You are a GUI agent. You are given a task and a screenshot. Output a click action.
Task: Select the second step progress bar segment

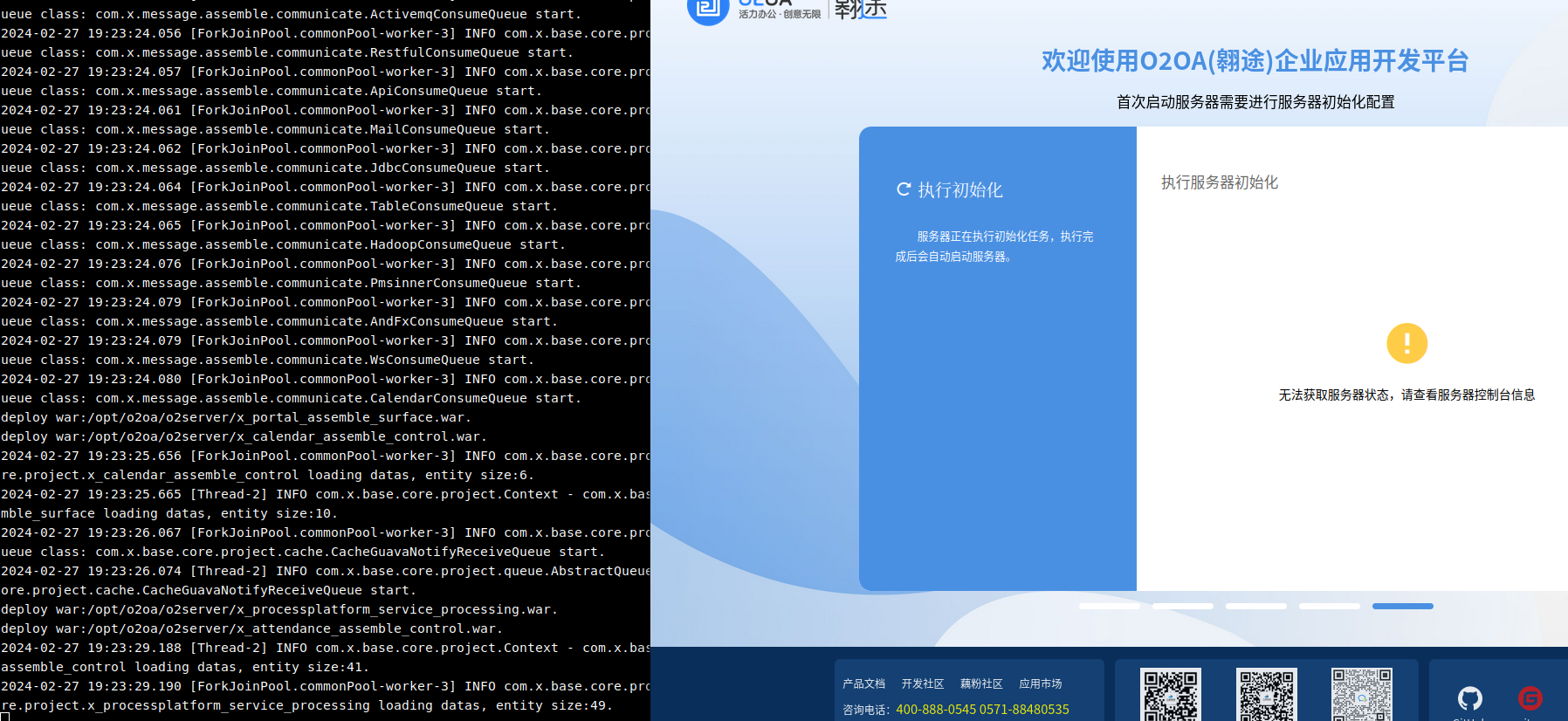(x=1183, y=606)
